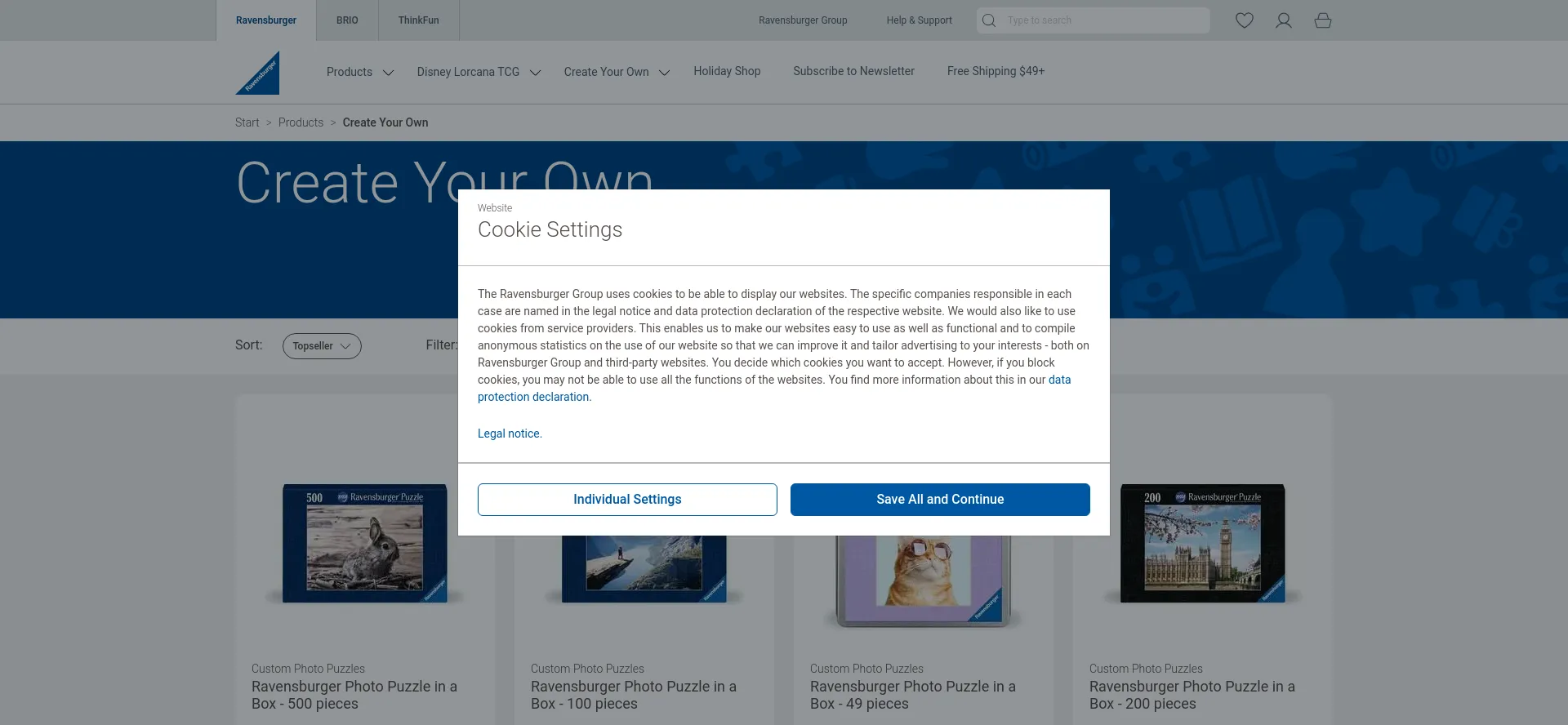Viewport: 1568px width, 725px height.
Task: Open the wishlist heart icon
Action: point(1244,20)
